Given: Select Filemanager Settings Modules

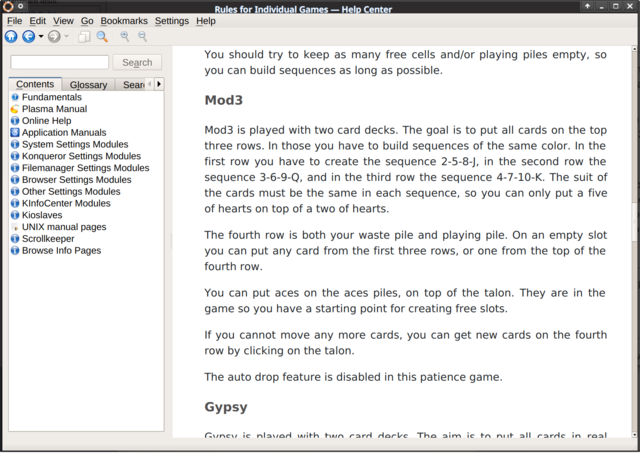Looking at the screenshot, I should (86, 168).
